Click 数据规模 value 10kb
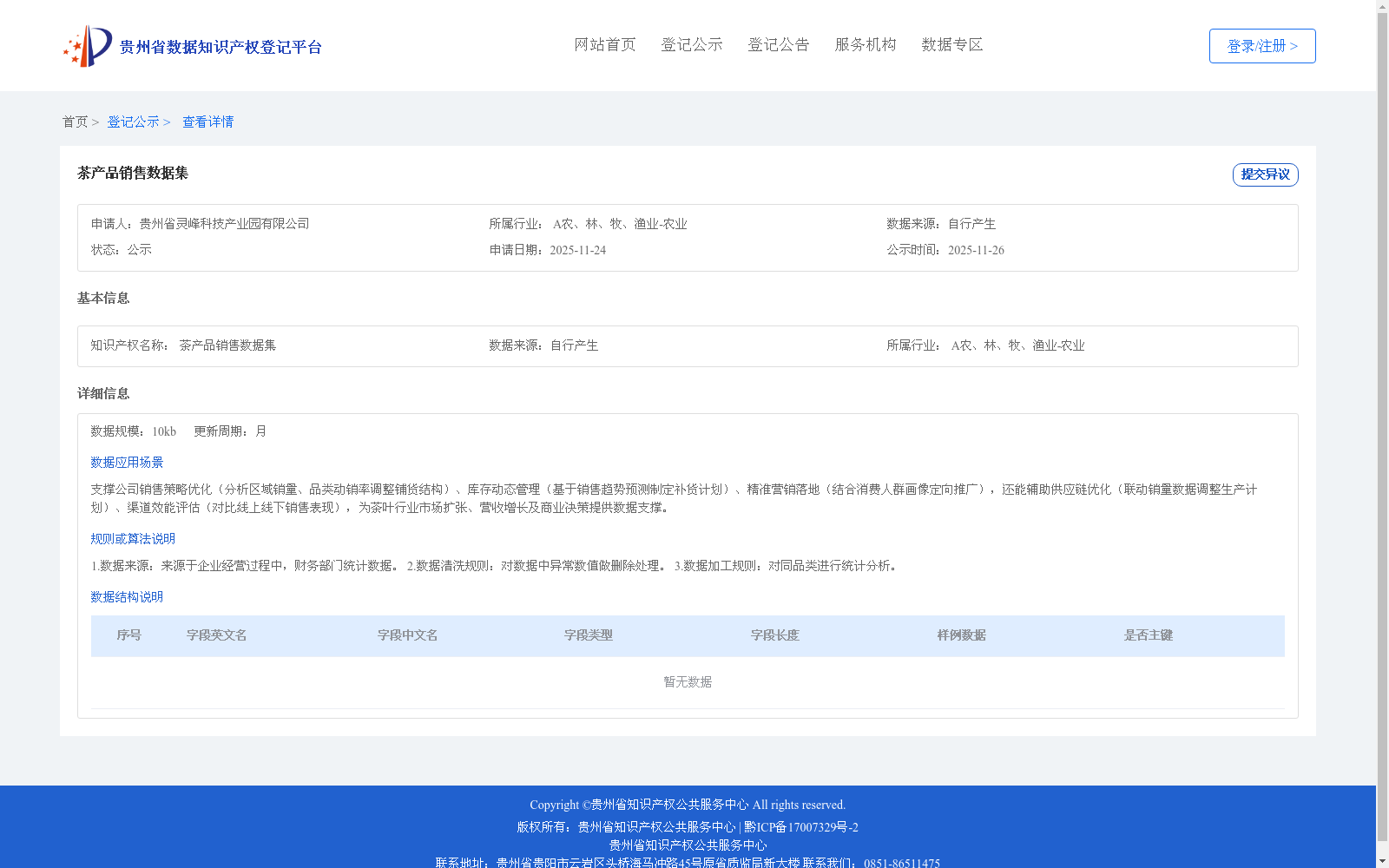 [x=164, y=431]
